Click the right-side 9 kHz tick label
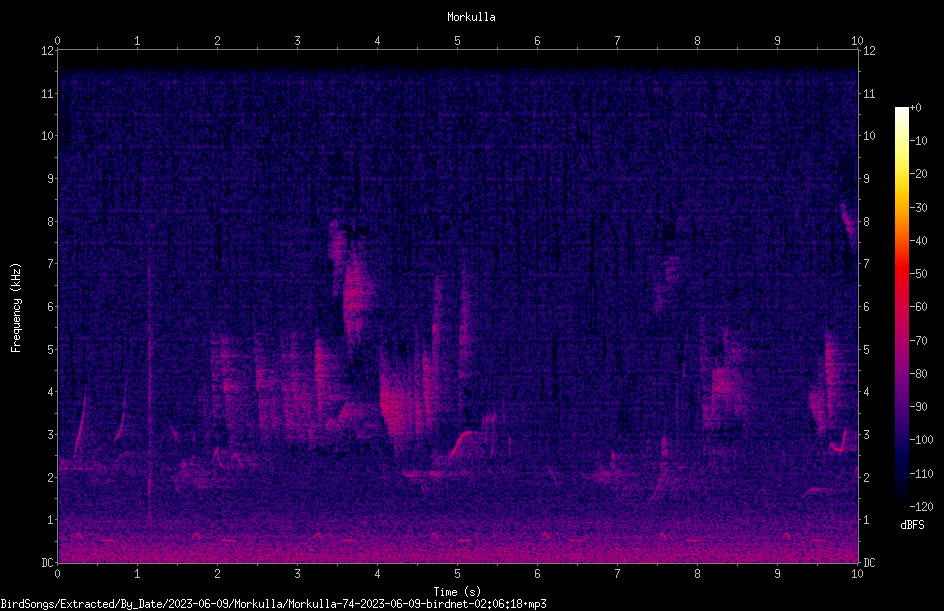This screenshot has height=611, width=944. [x=866, y=179]
